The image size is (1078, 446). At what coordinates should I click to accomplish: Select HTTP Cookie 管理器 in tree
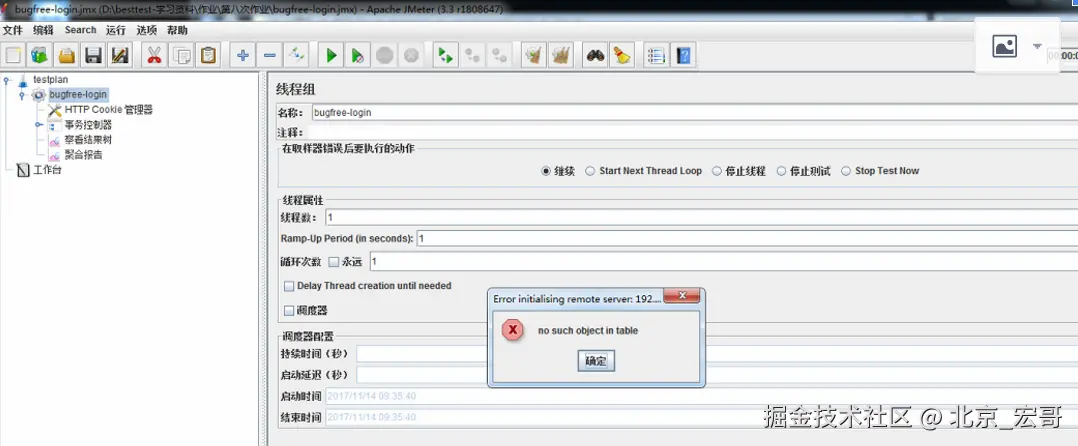(108, 110)
